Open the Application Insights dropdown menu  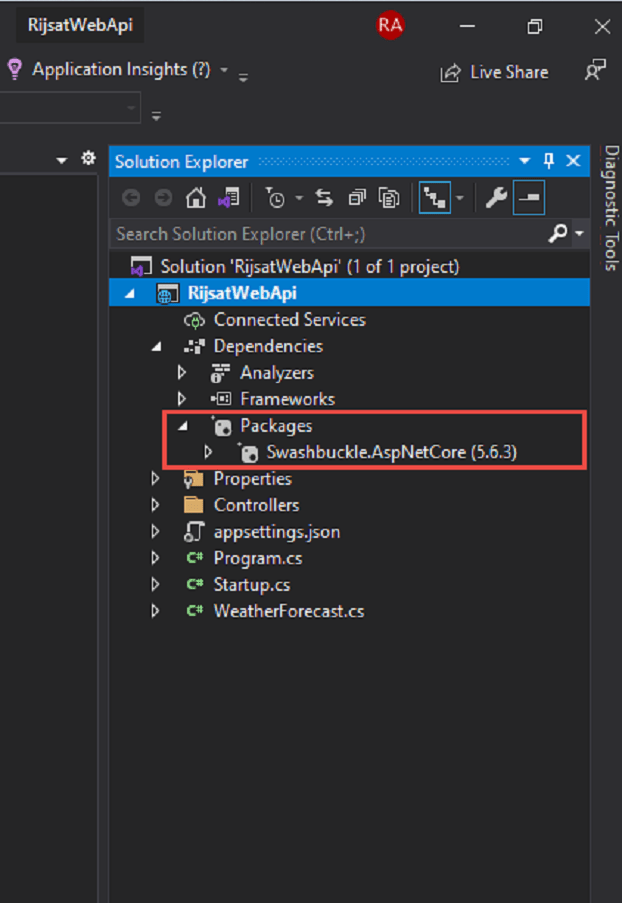click(224, 70)
